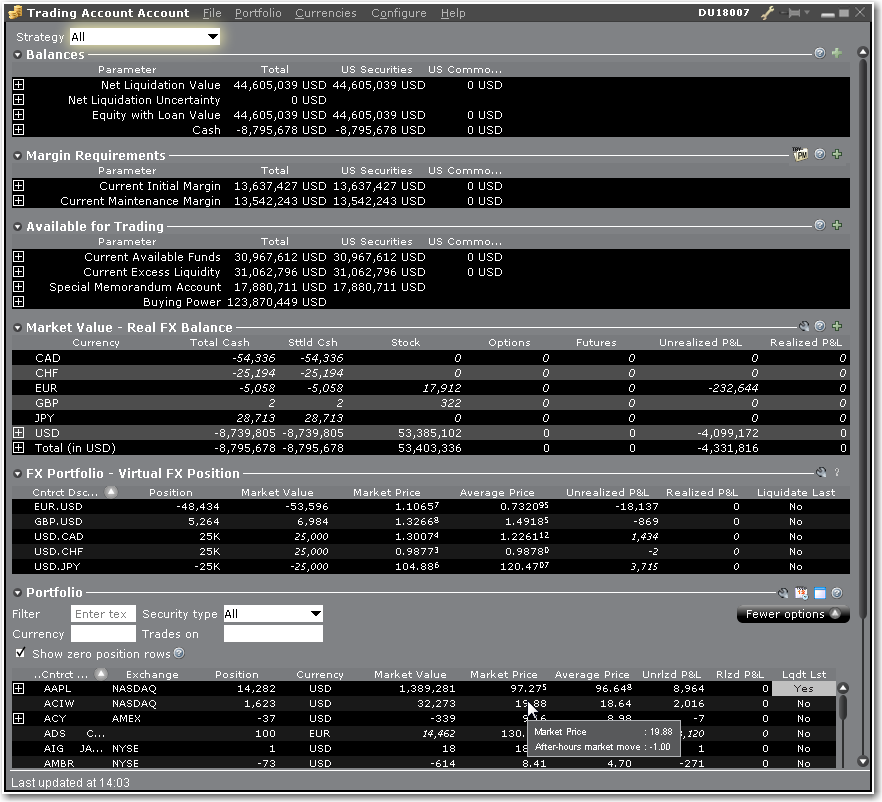Collapse the Market Value section
This screenshot has width=882, height=802.
17,328
